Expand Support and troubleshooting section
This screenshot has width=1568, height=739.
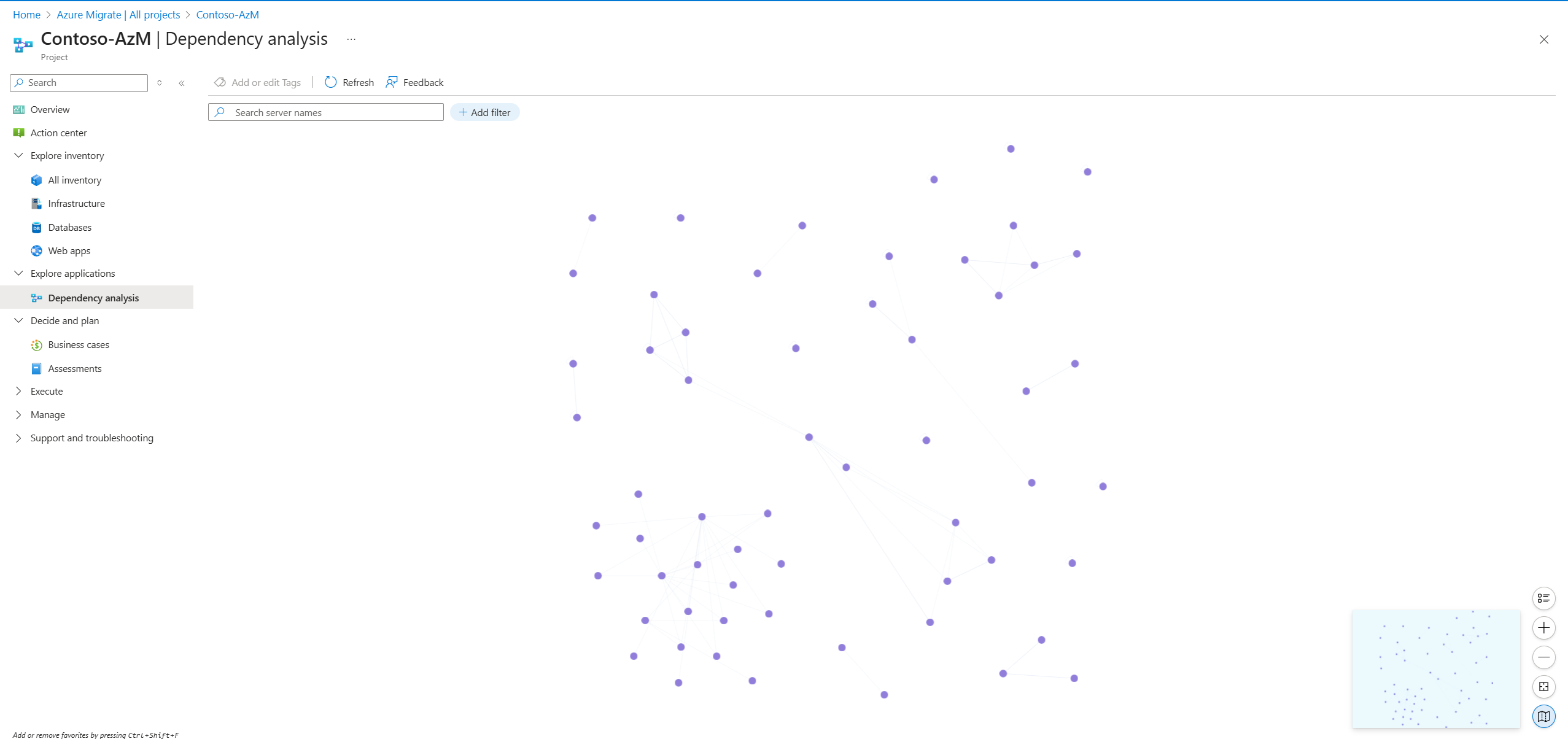[18, 438]
